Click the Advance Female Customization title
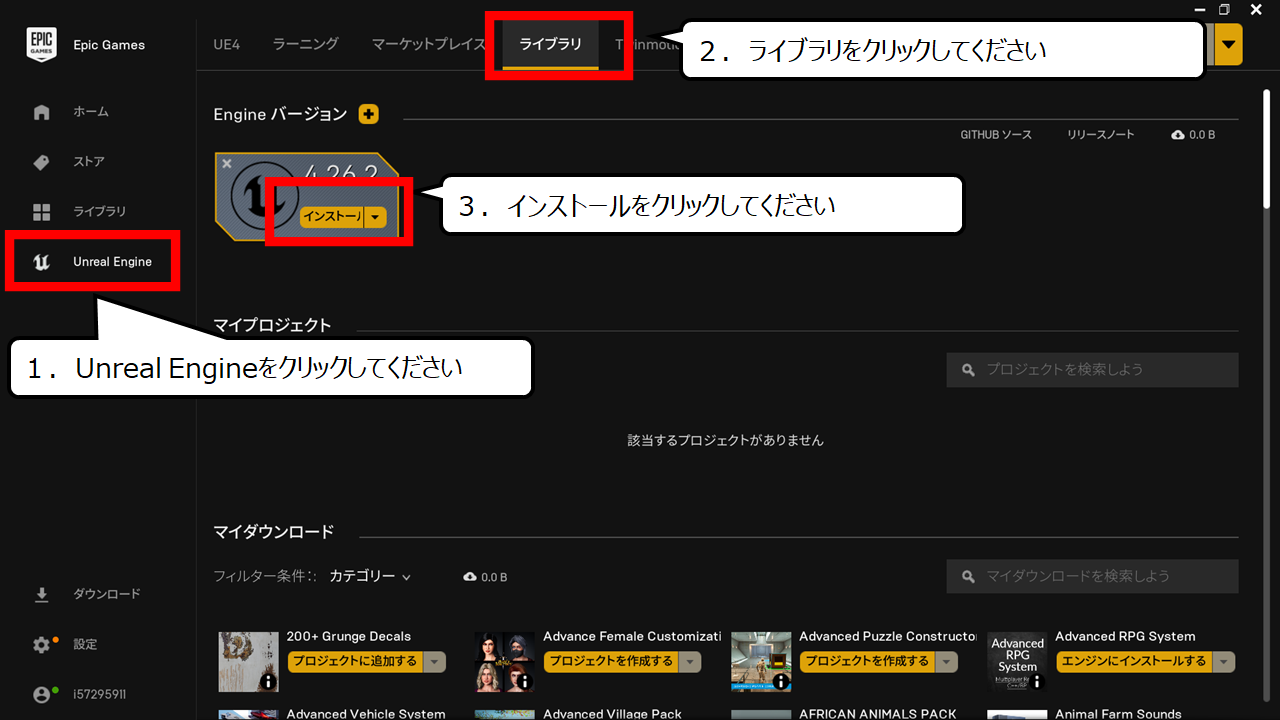The height and width of the screenshot is (720, 1280). pos(632,637)
